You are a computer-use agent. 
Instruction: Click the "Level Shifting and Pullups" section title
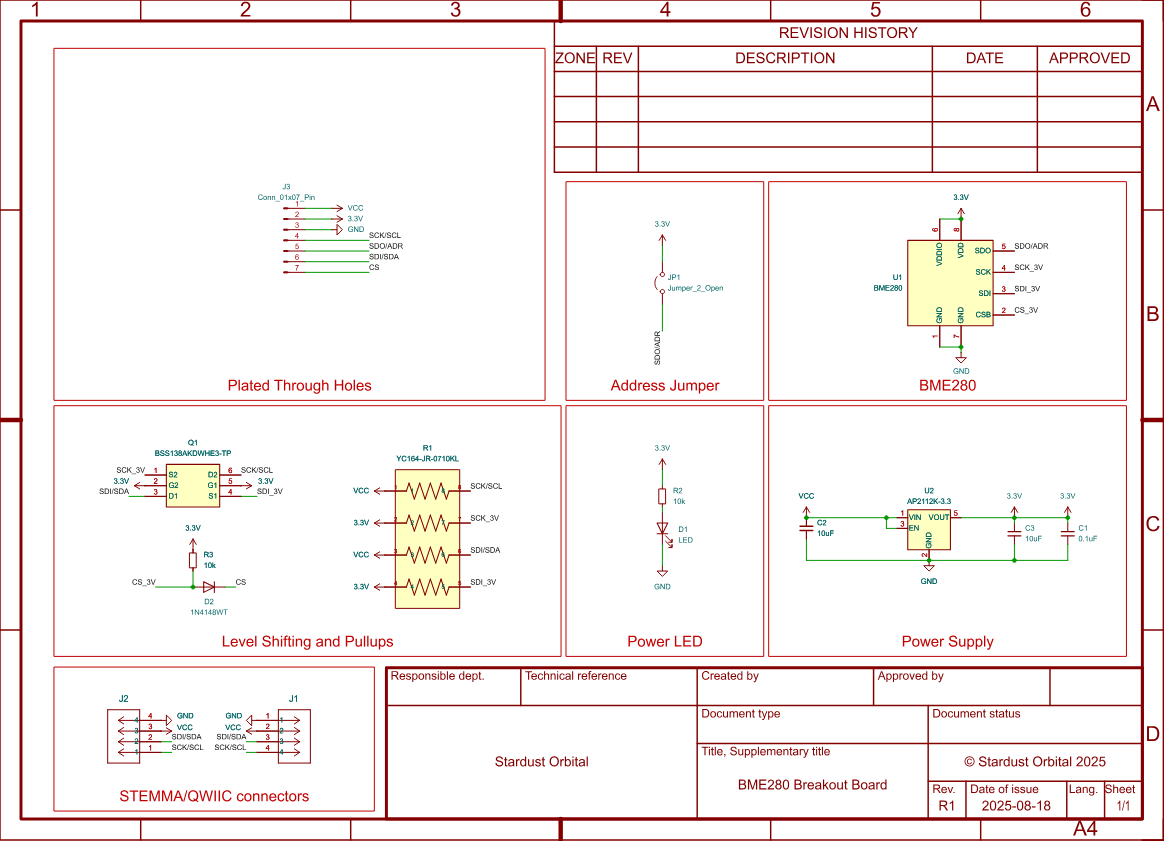pos(307,641)
